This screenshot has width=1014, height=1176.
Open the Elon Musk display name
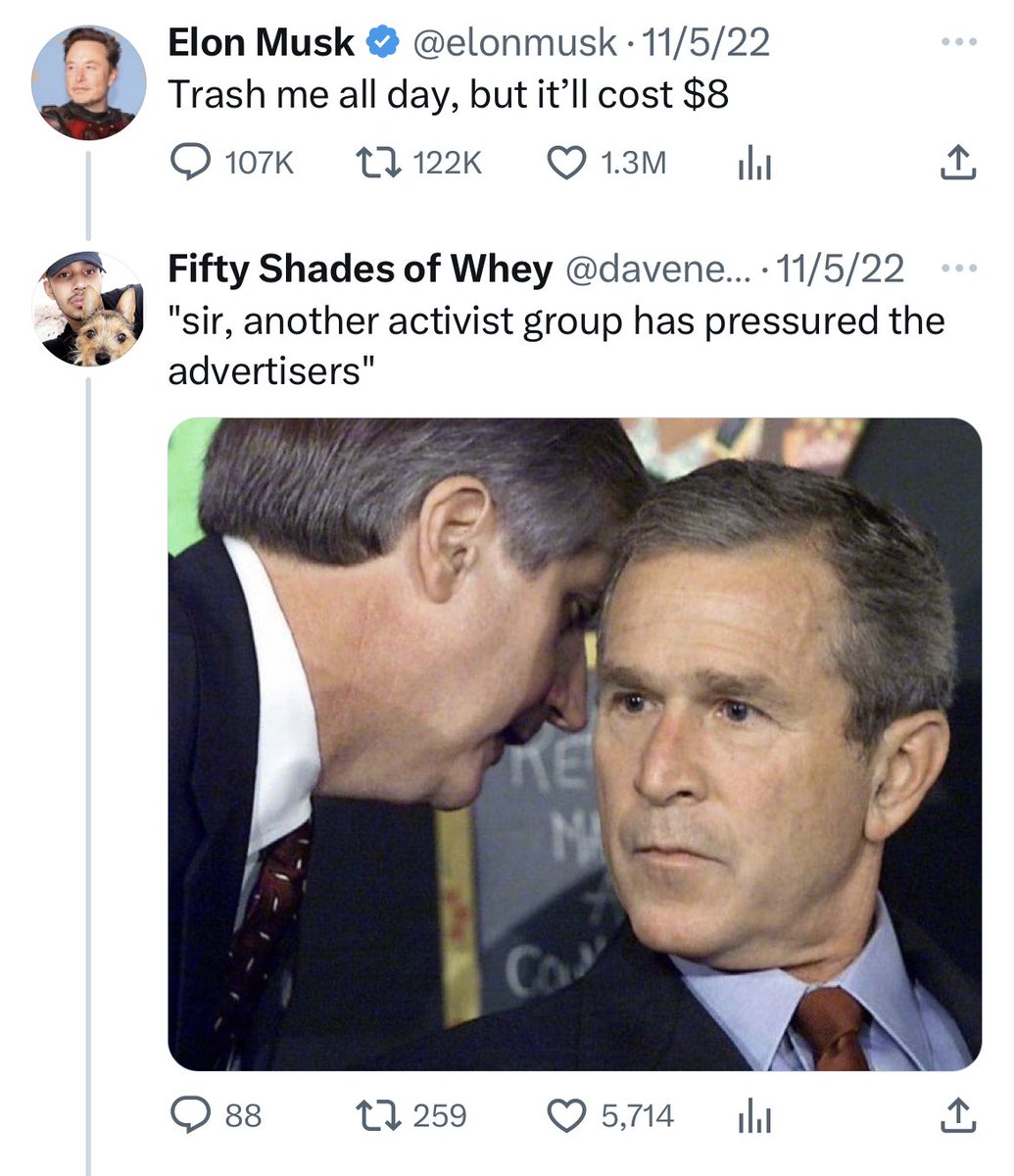pos(261,42)
